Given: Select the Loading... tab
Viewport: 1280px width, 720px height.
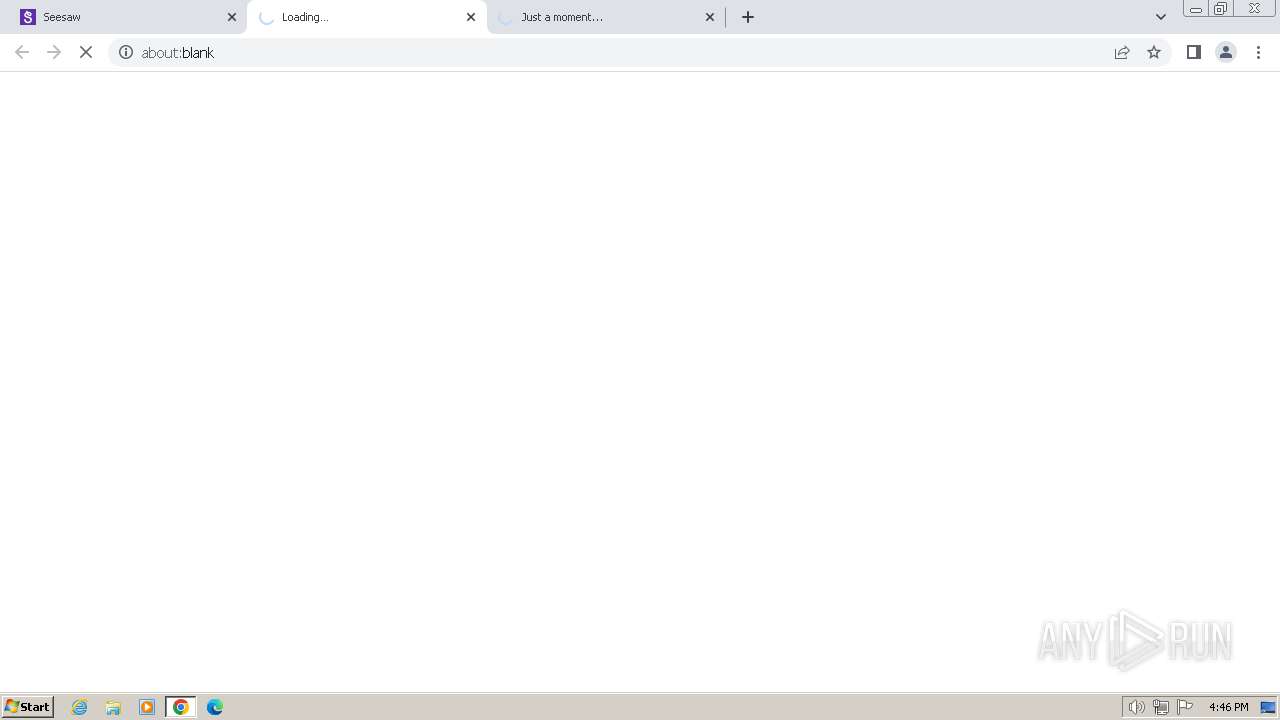Looking at the screenshot, I should coord(366,17).
